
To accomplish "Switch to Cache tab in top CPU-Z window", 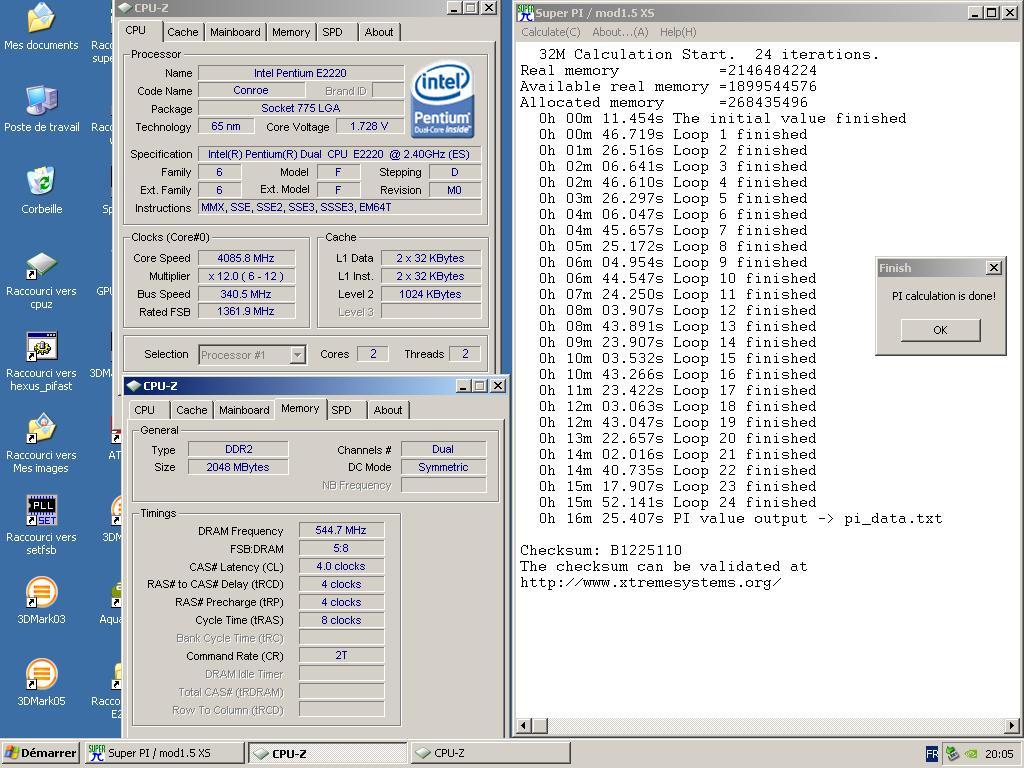I will coord(182,32).
